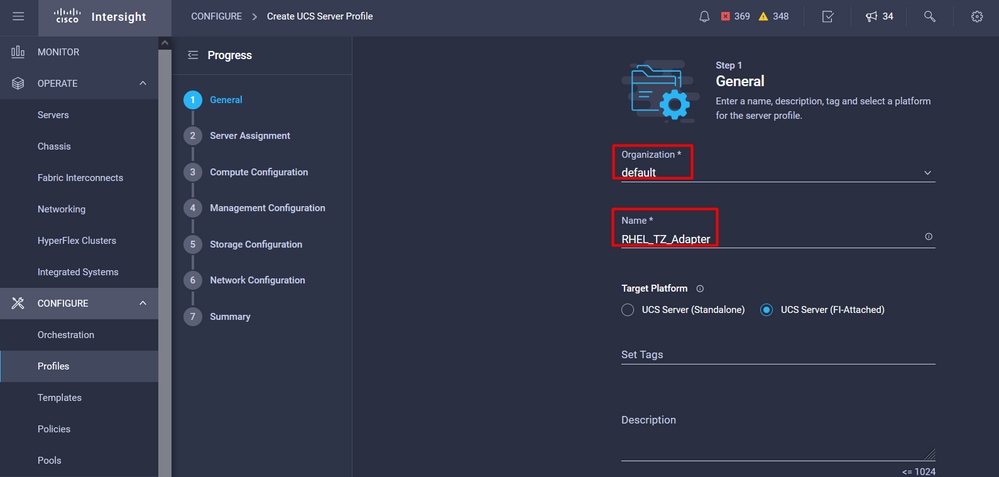The width and height of the screenshot is (999, 477).
Task: Click the MONITOR chart icon
Action: point(18,52)
